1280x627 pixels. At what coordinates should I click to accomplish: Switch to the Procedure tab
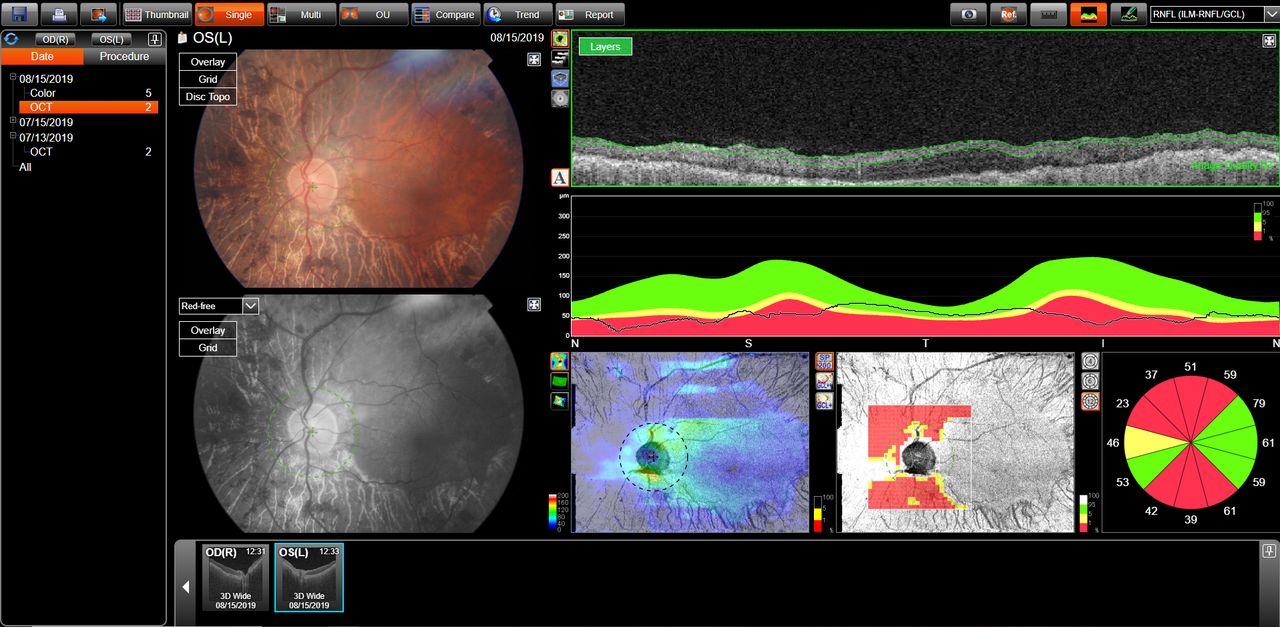click(x=124, y=57)
